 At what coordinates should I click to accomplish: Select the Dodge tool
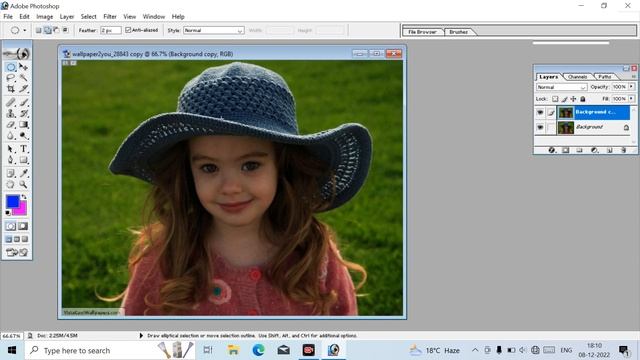[x=23, y=136]
